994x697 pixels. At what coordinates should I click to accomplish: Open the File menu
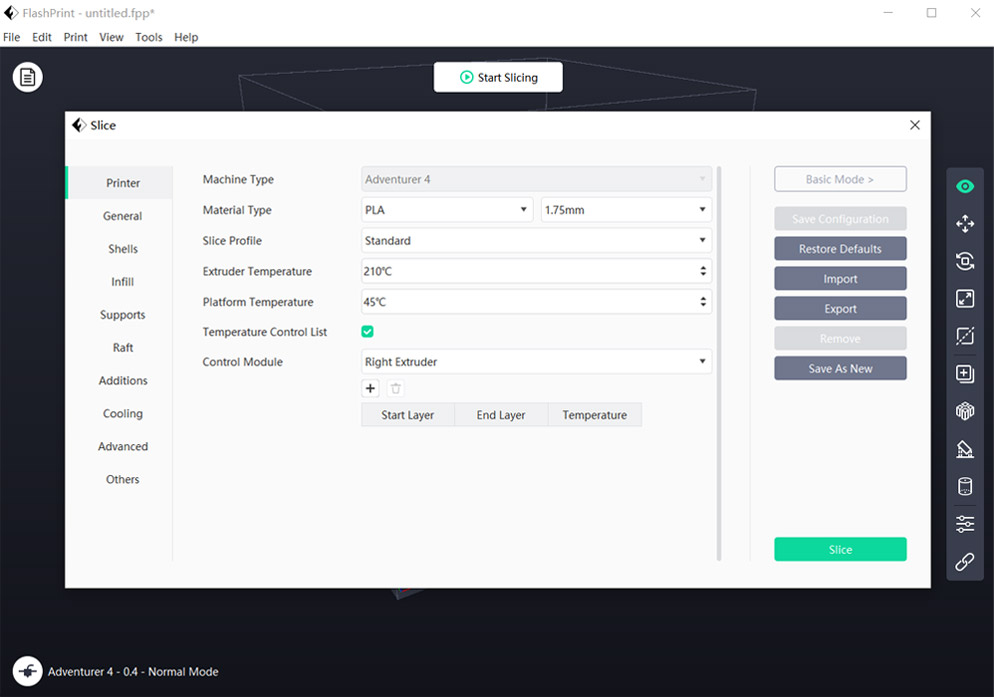[x=11, y=37]
